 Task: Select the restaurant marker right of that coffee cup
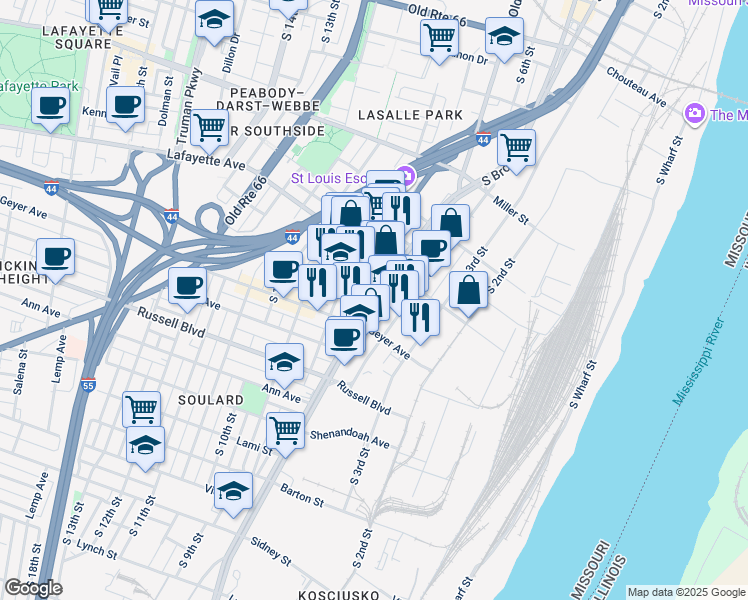[x=317, y=284]
